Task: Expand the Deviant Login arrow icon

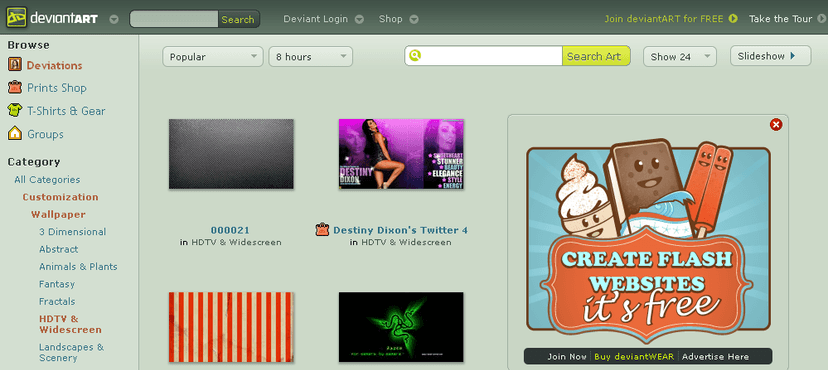Action: point(359,20)
